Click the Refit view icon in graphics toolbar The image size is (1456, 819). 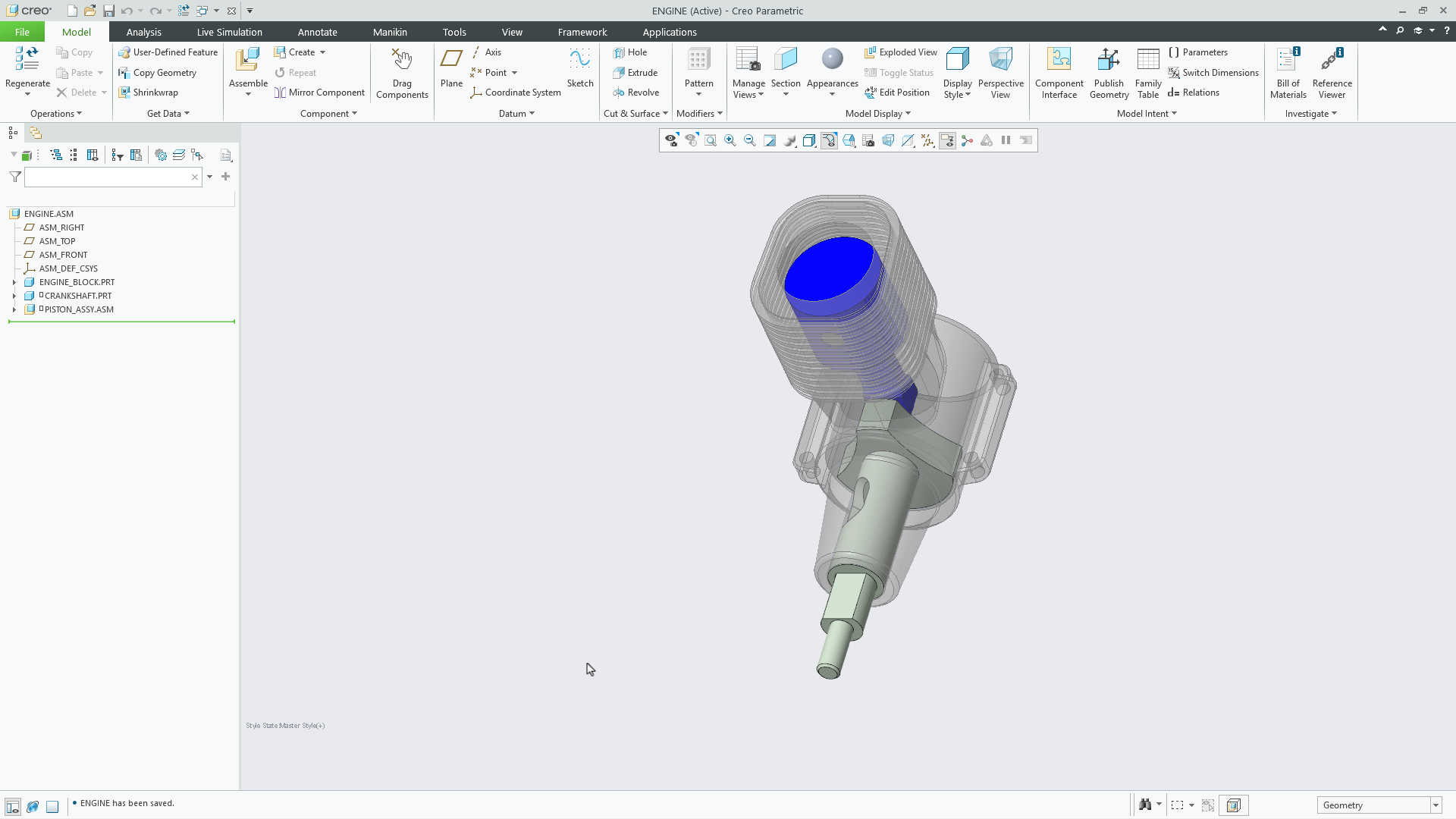tap(711, 140)
